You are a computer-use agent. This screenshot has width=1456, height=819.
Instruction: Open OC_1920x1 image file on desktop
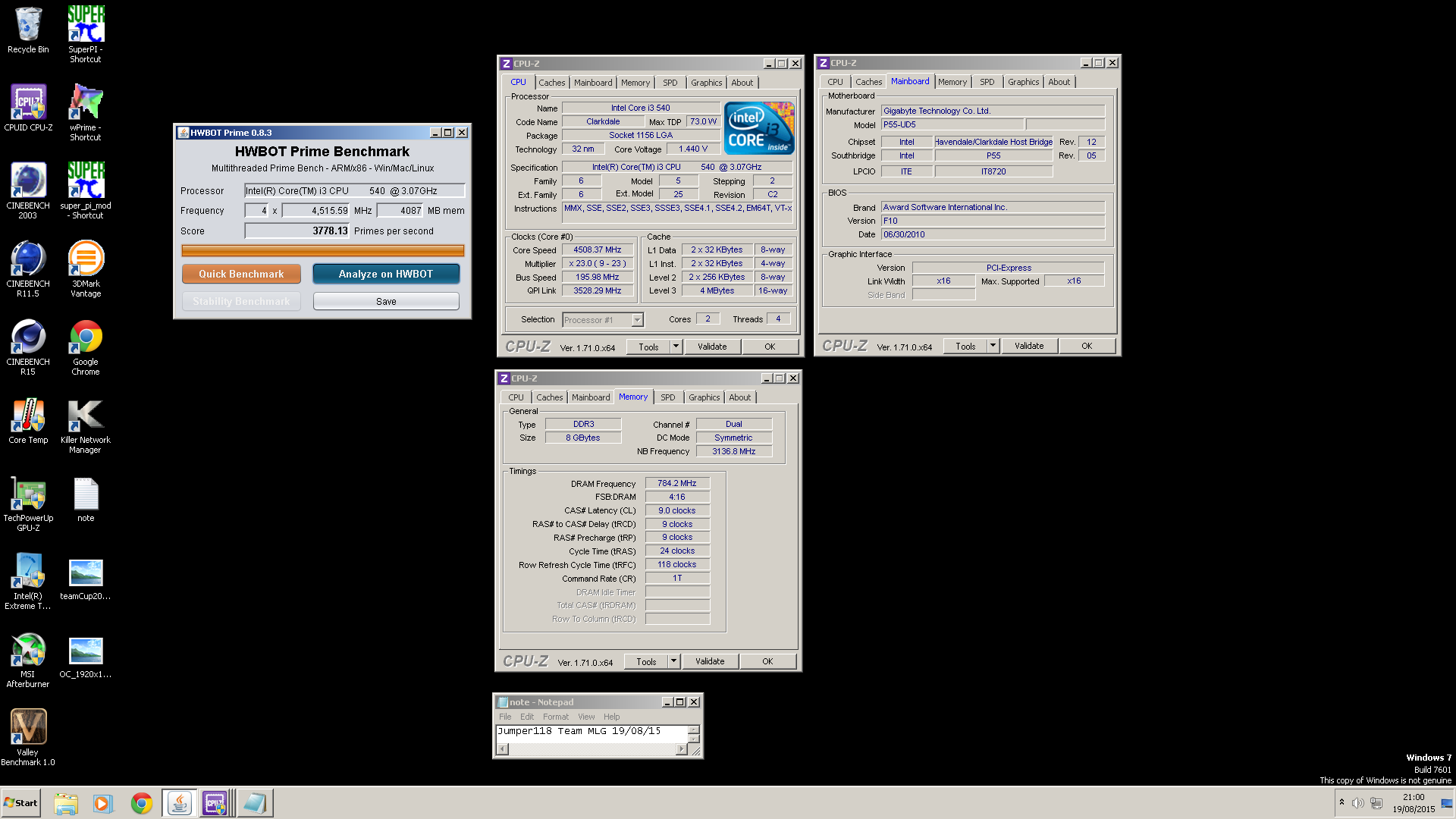(86, 657)
